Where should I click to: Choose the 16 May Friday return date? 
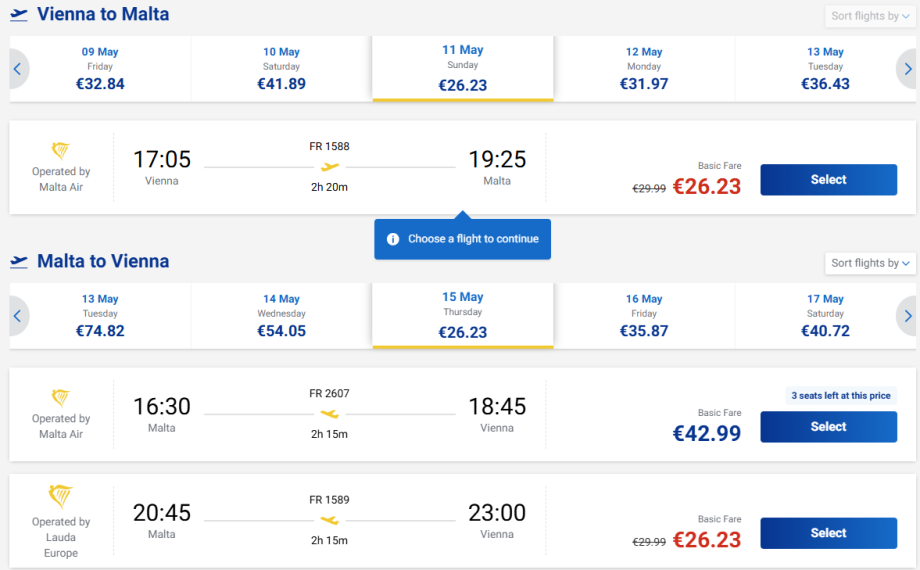[x=644, y=315]
